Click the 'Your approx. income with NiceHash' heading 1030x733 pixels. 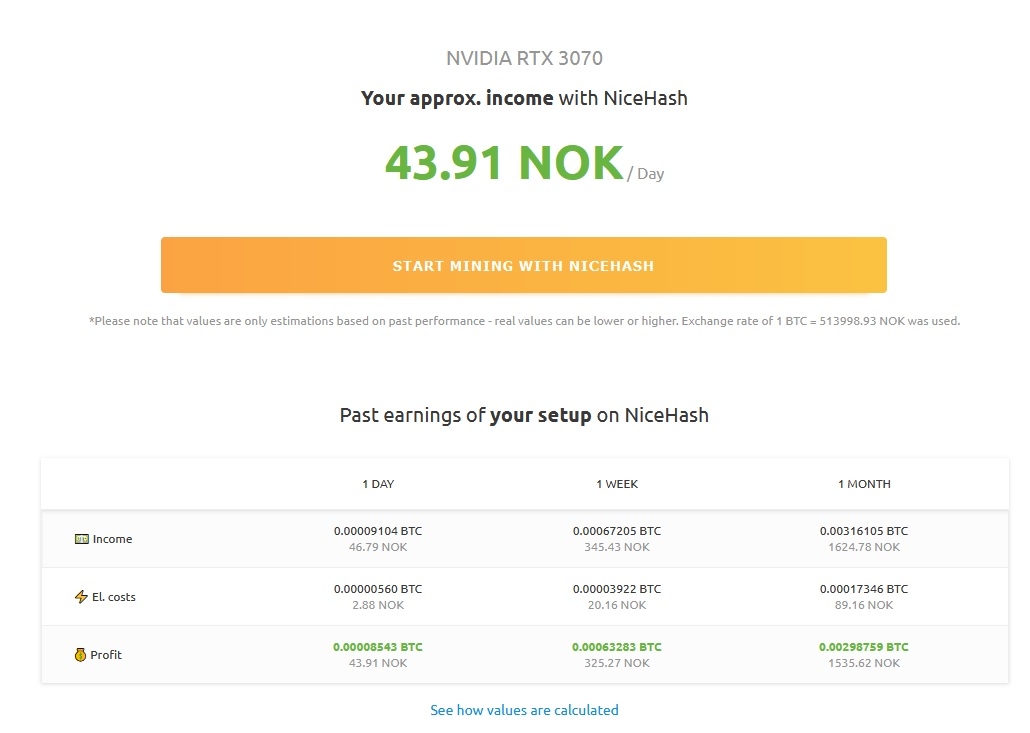524,99
